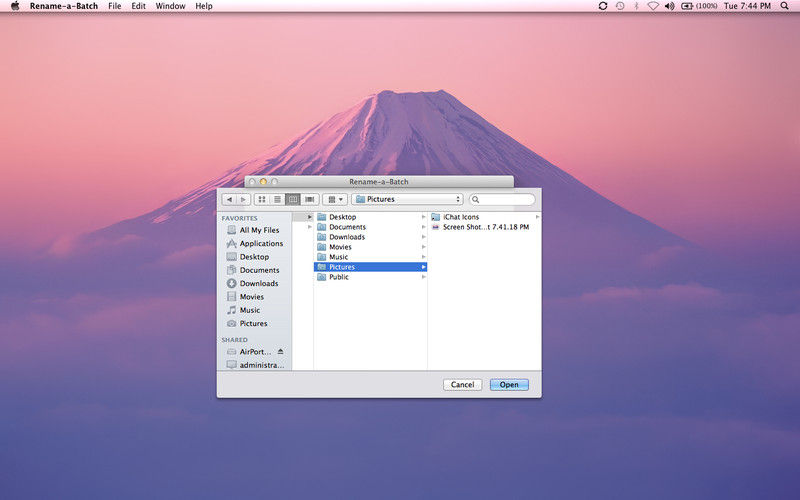800x500 pixels.
Task: Select Music in the Favorites sidebar
Action: coord(249,310)
